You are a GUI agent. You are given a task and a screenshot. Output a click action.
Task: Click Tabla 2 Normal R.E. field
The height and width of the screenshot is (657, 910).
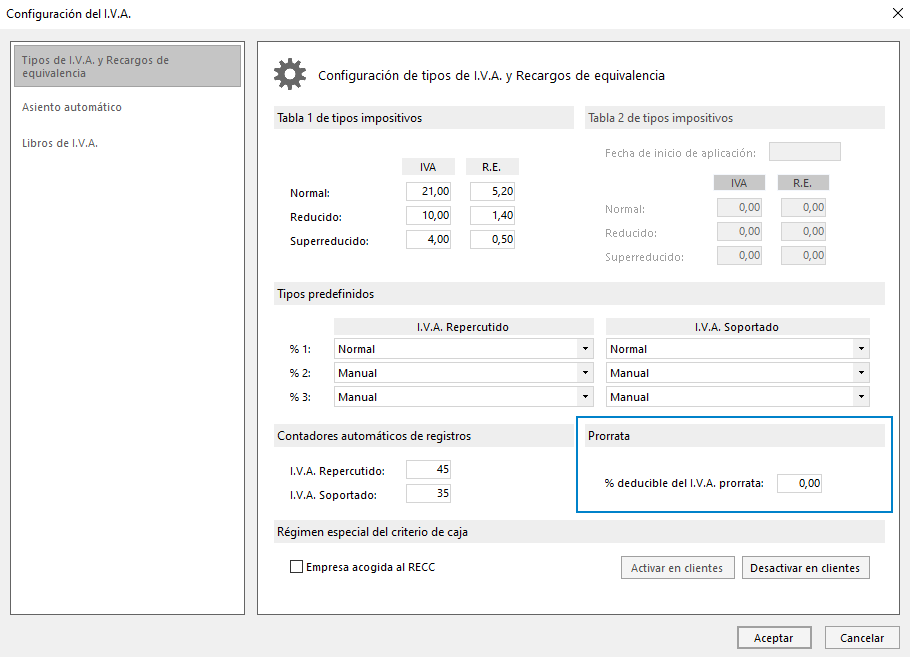[803, 207]
